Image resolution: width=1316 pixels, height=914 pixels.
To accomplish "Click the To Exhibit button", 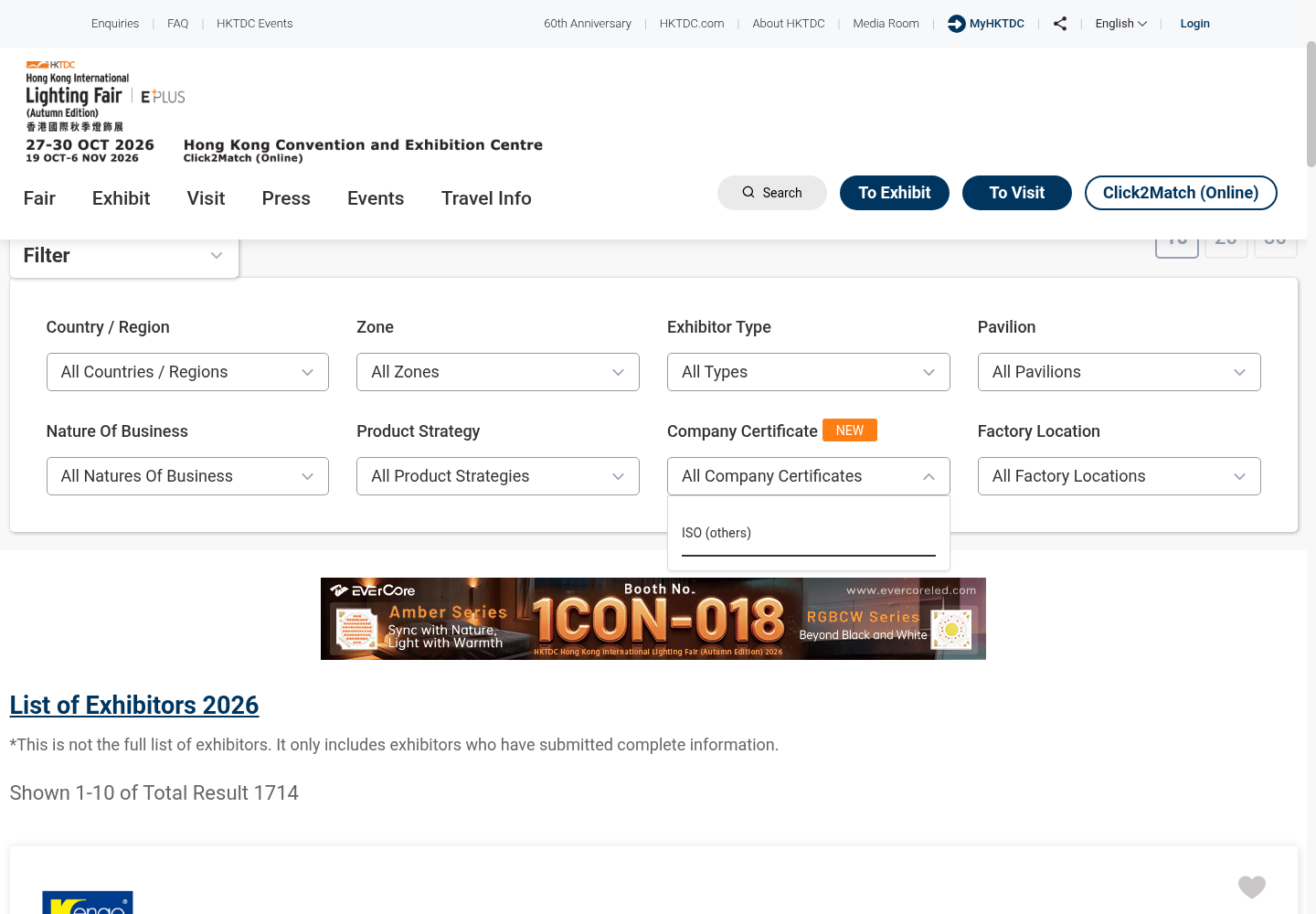I will tap(895, 193).
